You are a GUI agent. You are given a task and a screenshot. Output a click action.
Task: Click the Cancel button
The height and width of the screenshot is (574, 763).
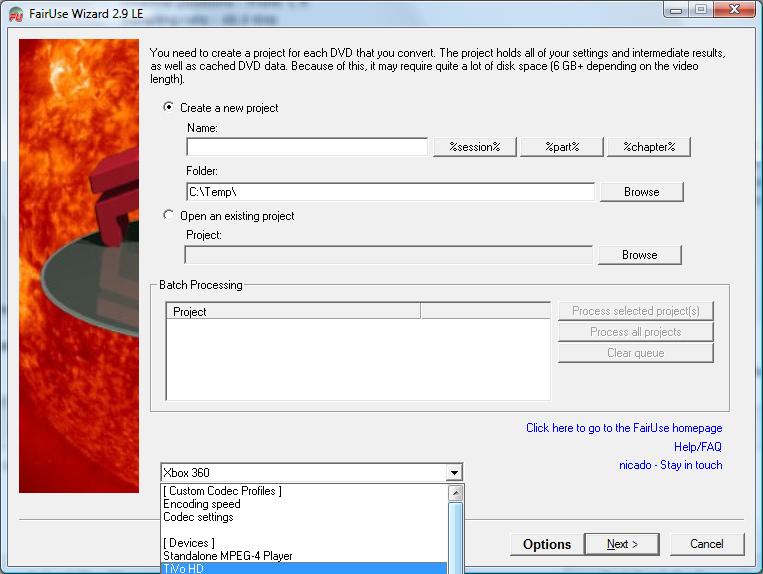pos(707,544)
